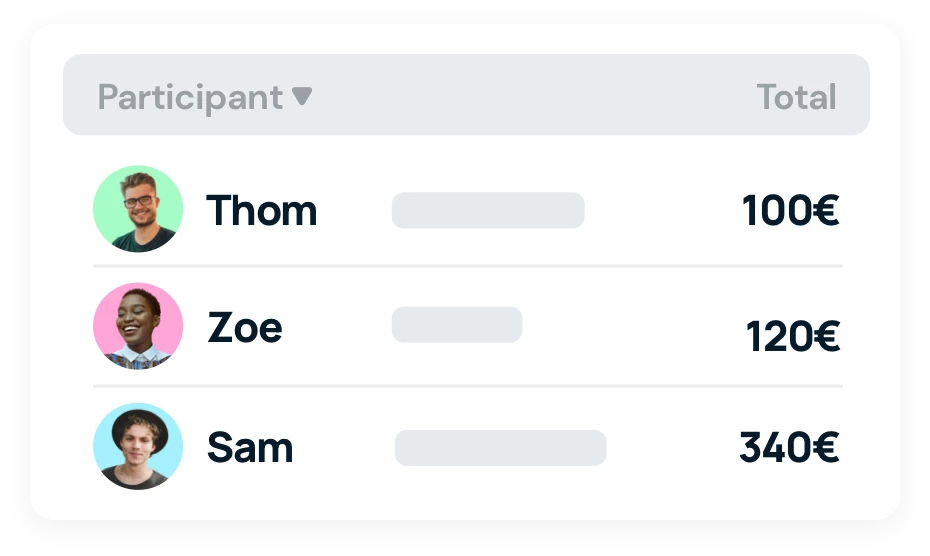Viewport: 930px width, 556px height.
Task: Select the name Thom
Action: (261, 211)
